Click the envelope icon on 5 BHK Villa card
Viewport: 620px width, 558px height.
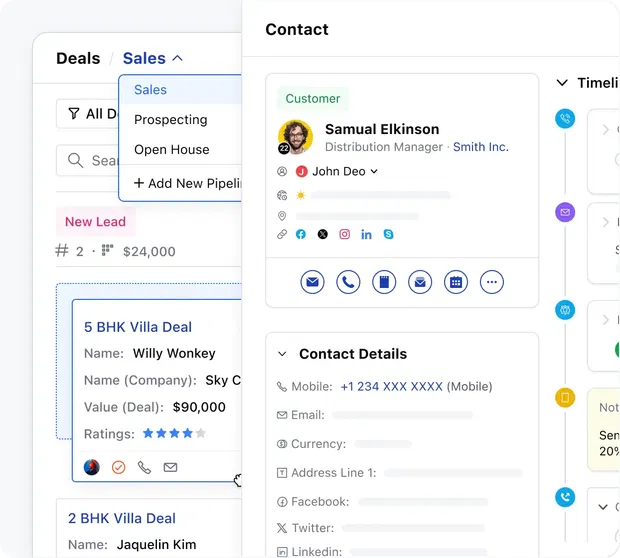(x=170, y=467)
